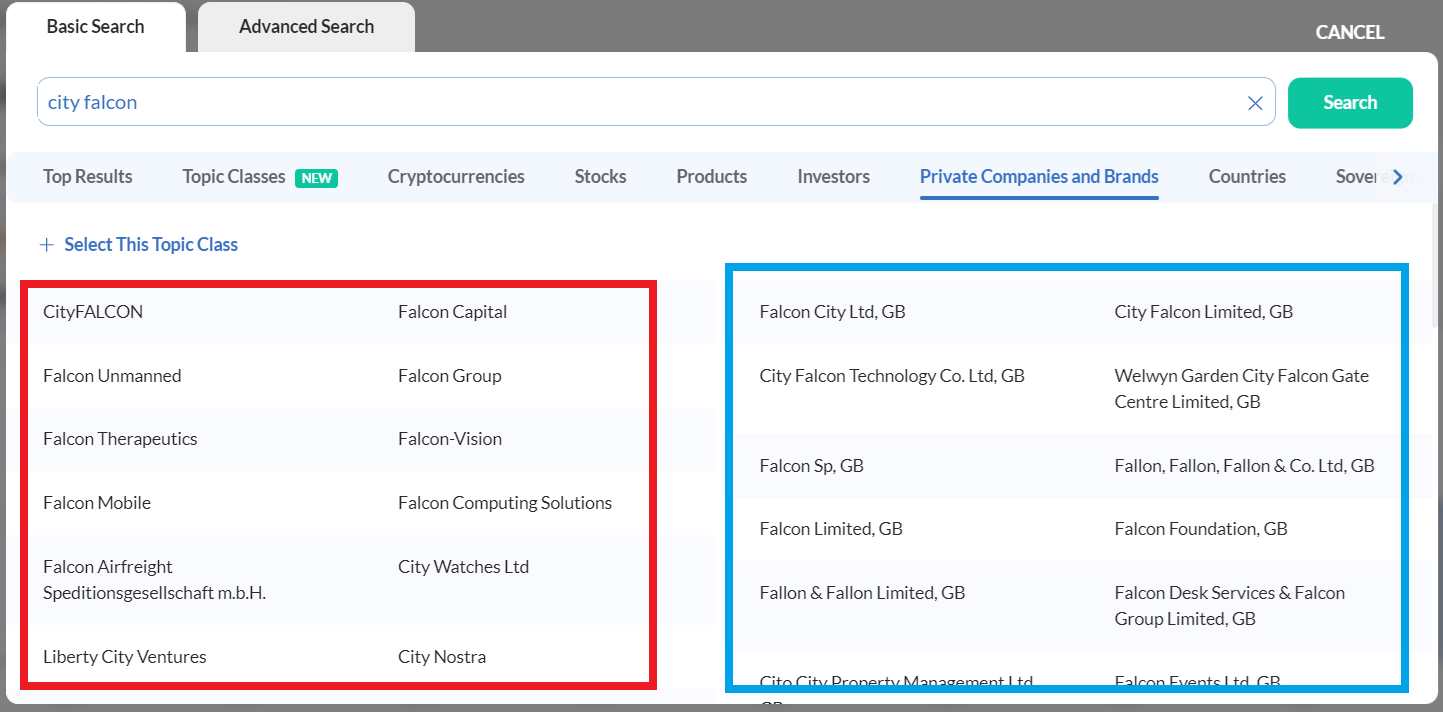
Task: Open the Products tab
Action: [712, 177]
